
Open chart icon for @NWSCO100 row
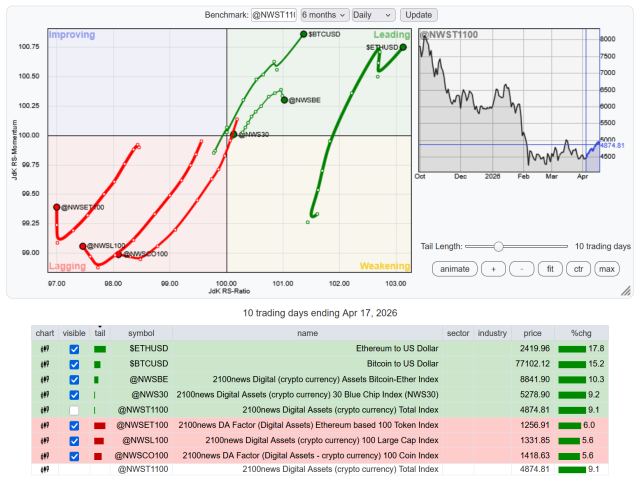(45, 455)
